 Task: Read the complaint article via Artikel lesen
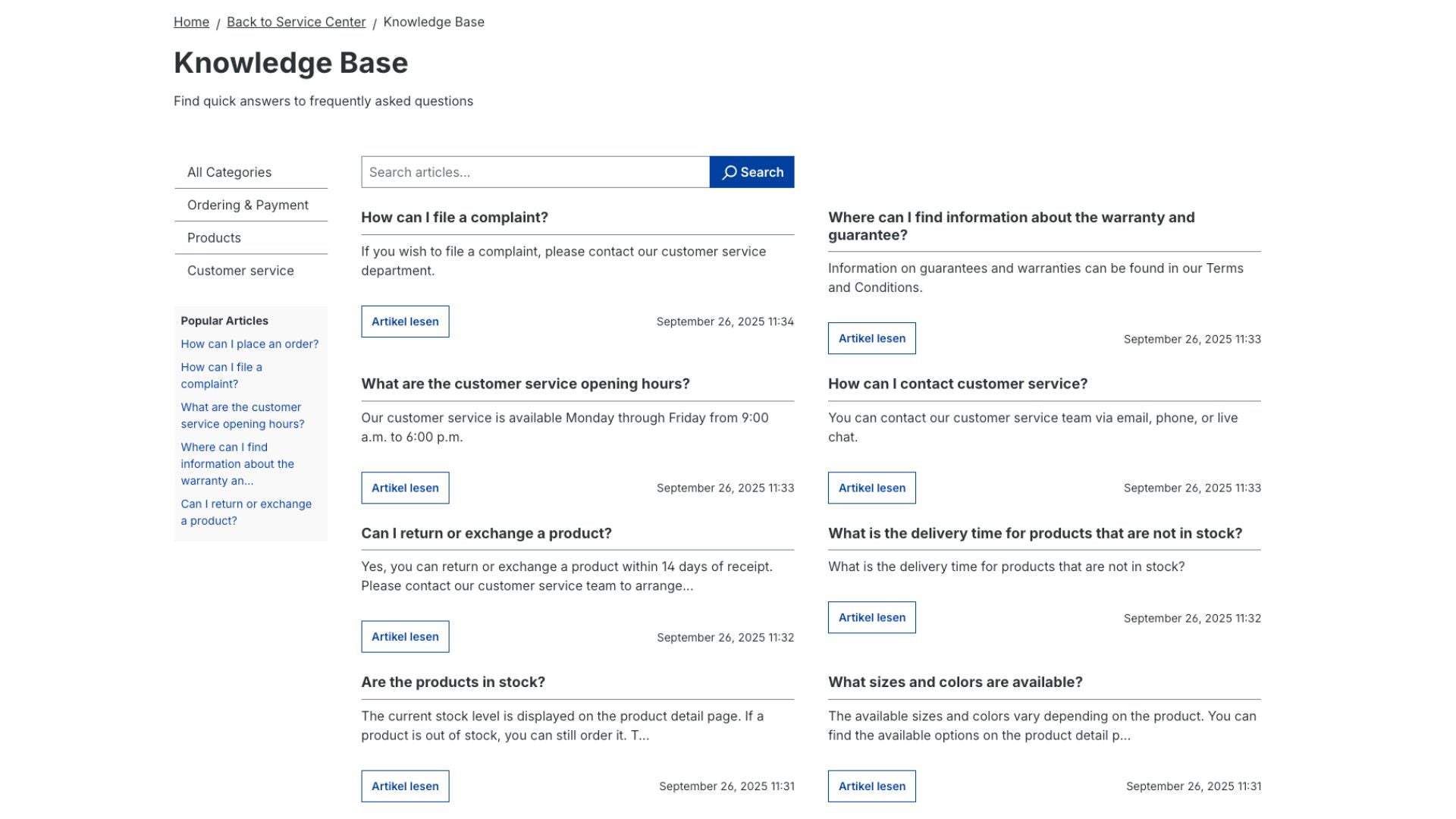(405, 322)
